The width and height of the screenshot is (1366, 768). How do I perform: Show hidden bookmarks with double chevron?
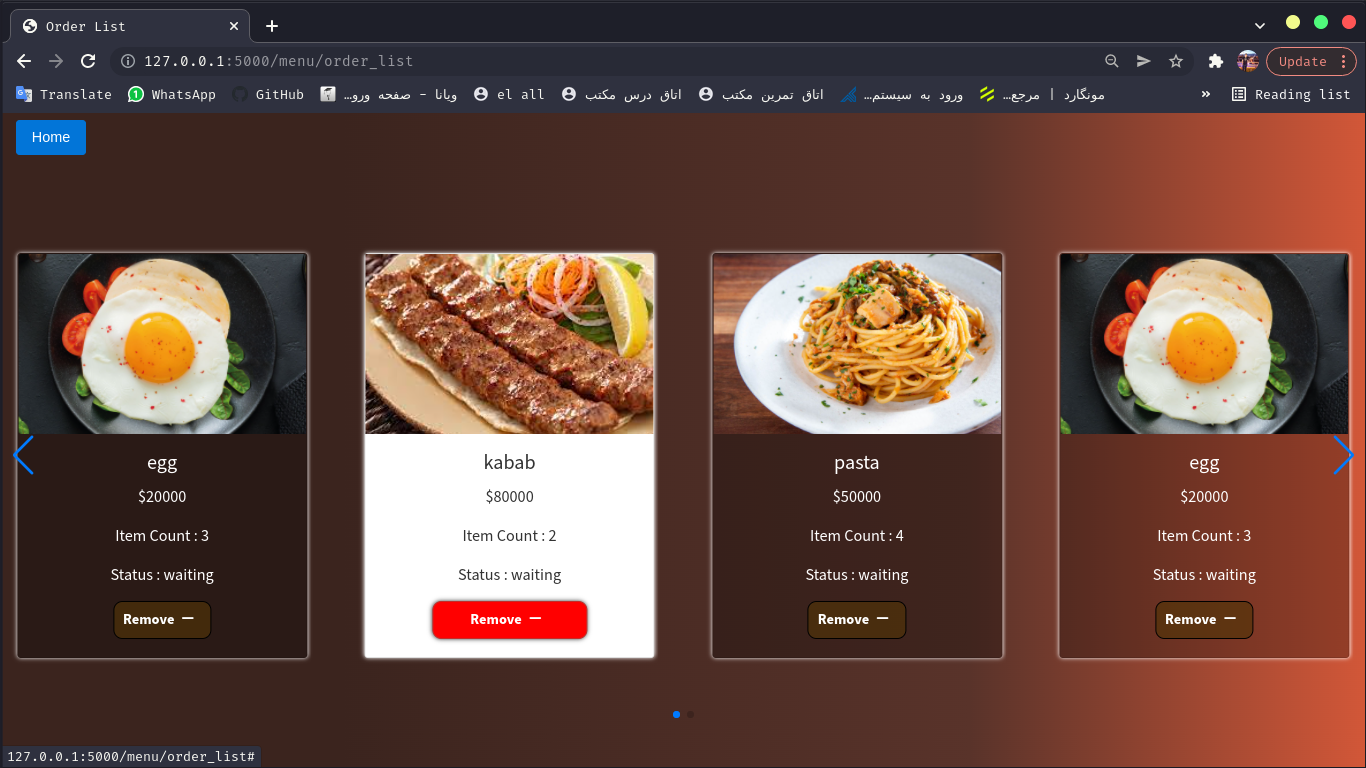(x=1205, y=94)
